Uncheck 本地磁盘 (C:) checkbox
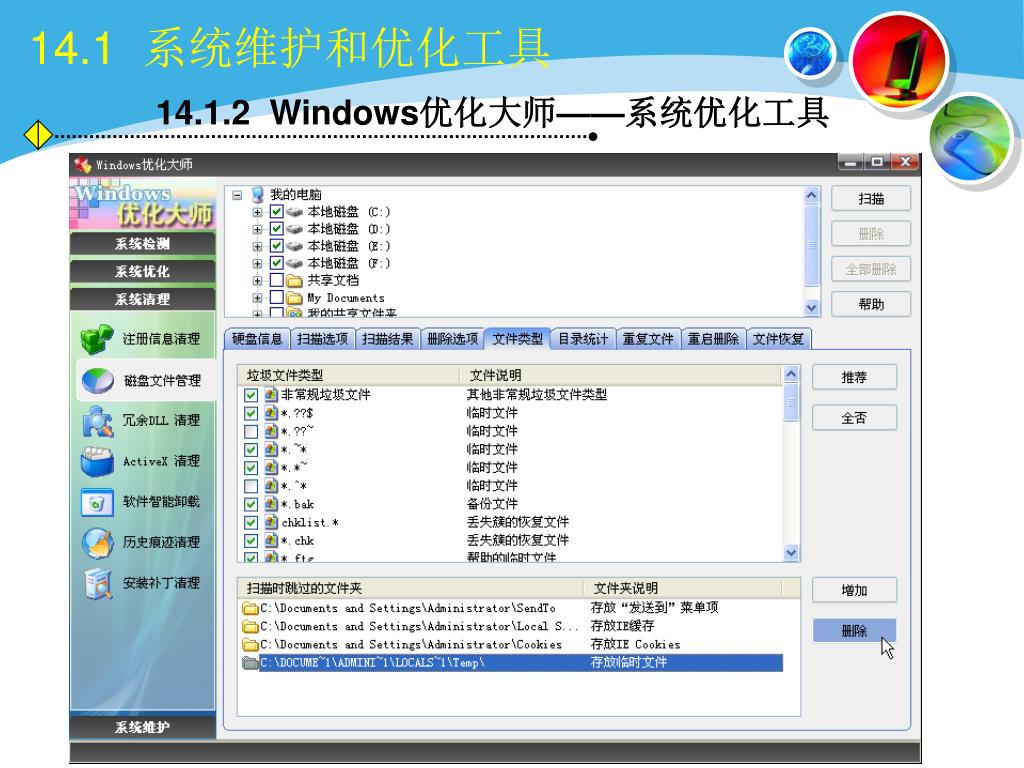This screenshot has width=1024, height=768. (x=276, y=212)
